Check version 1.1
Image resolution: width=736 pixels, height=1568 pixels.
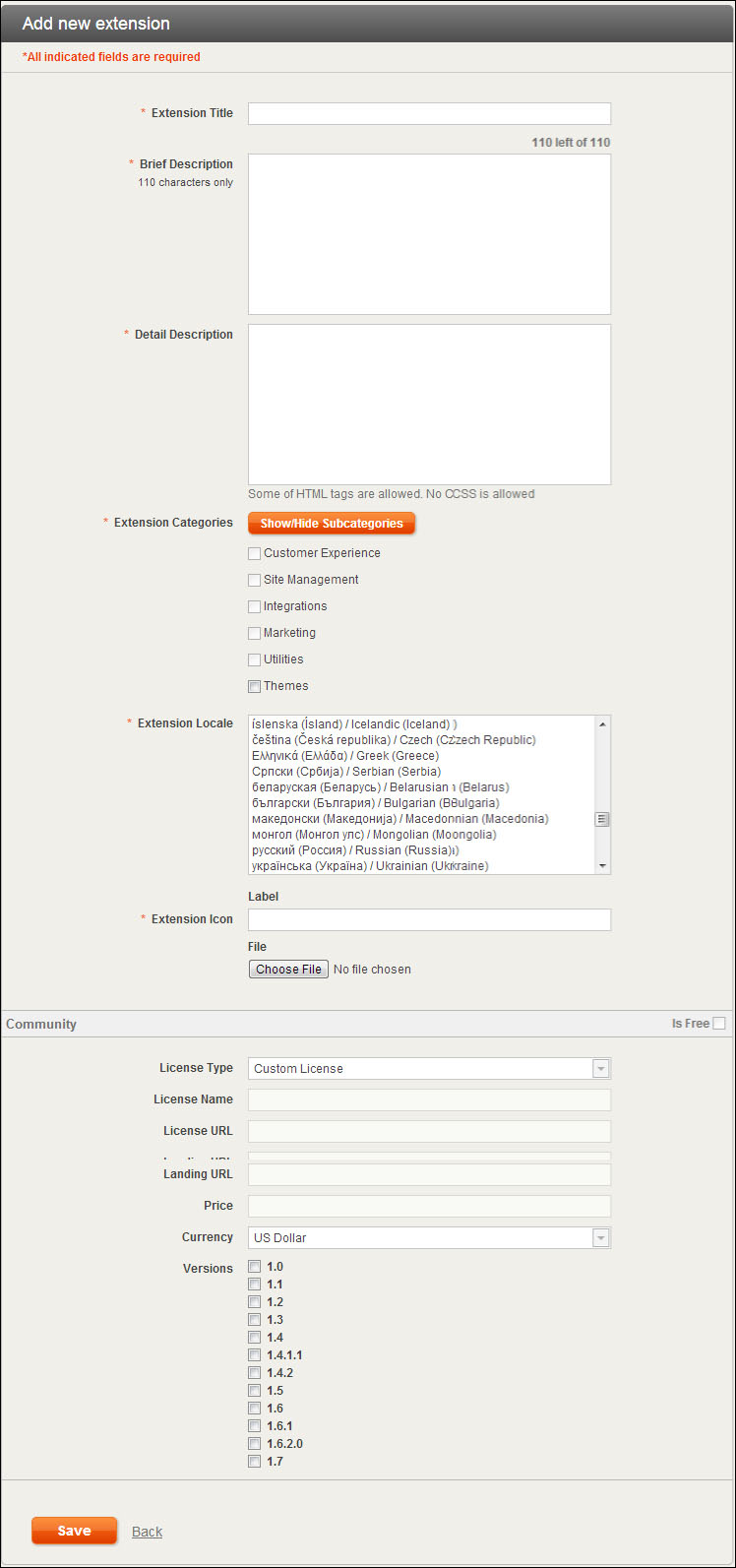(x=255, y=1285)
